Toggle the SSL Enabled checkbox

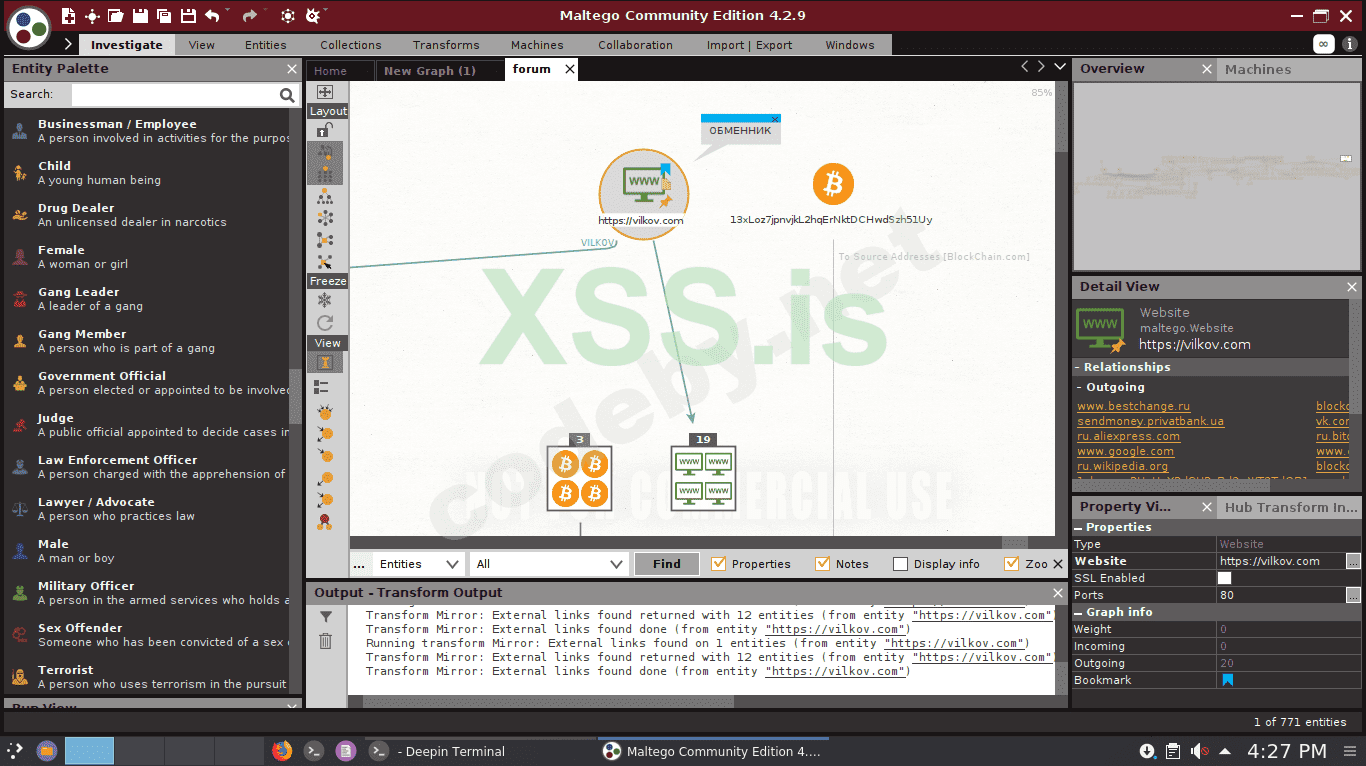(x=1225, y=578)
